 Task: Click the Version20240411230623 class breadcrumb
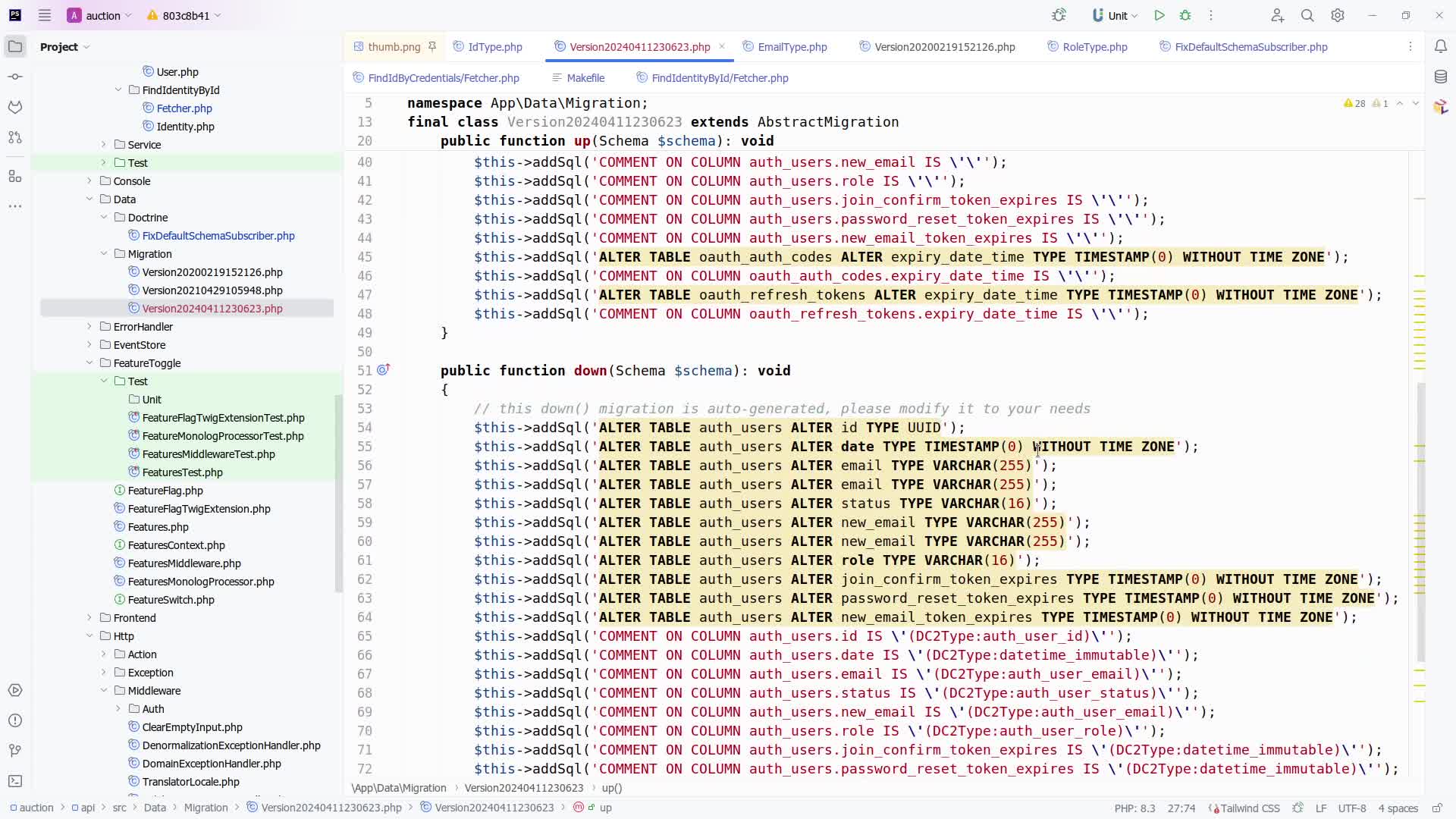click(x=523, y=788)
